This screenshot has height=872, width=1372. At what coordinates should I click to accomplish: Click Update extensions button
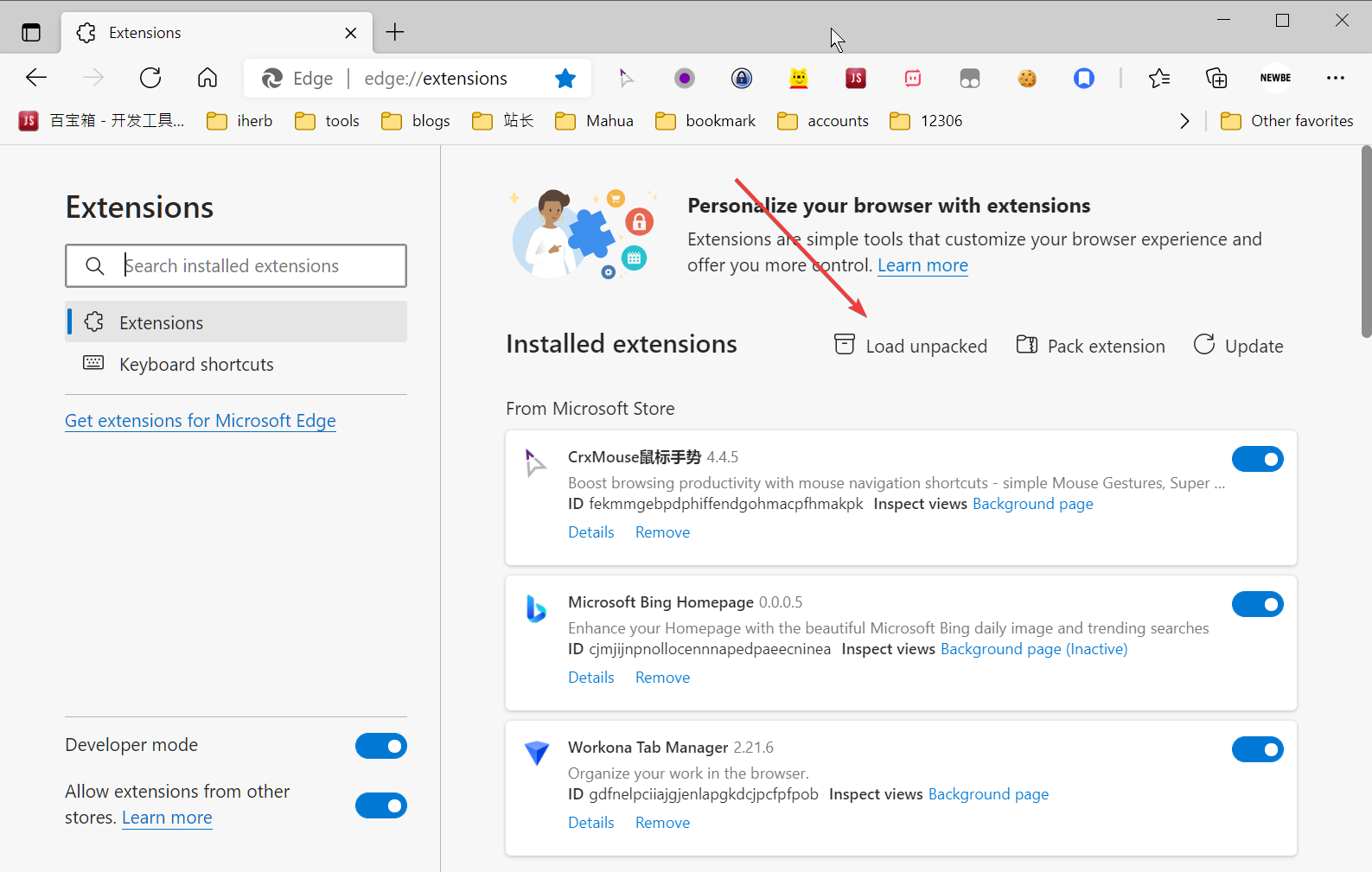tap(1238, 346)
